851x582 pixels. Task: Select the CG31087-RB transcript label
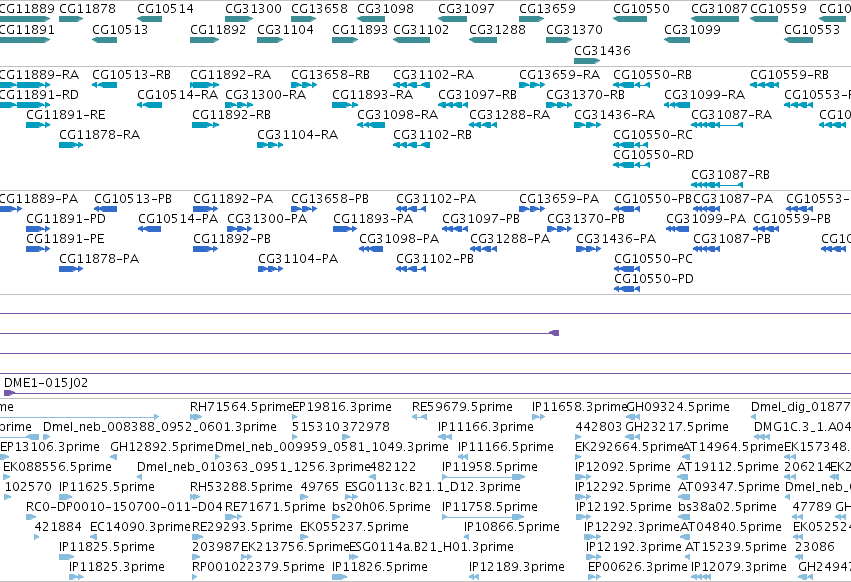(x=731, y=175)
